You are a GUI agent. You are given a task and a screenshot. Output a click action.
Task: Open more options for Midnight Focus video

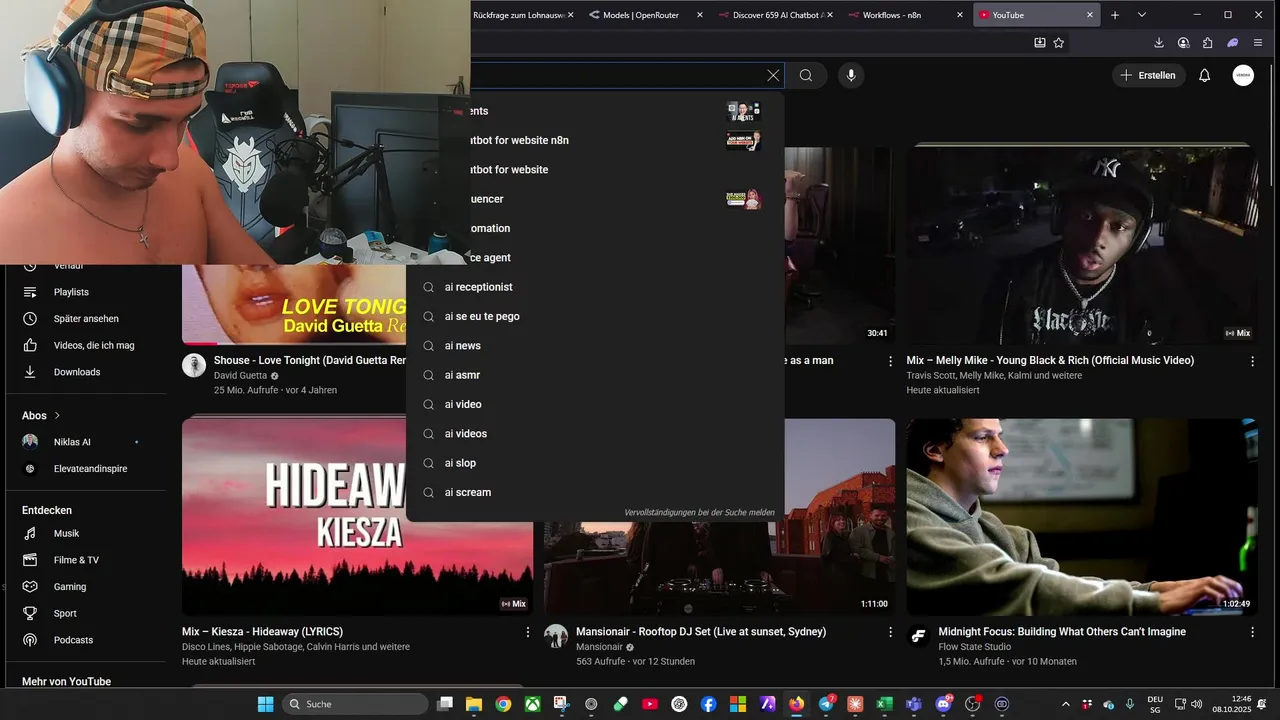tap(1252, 632)
